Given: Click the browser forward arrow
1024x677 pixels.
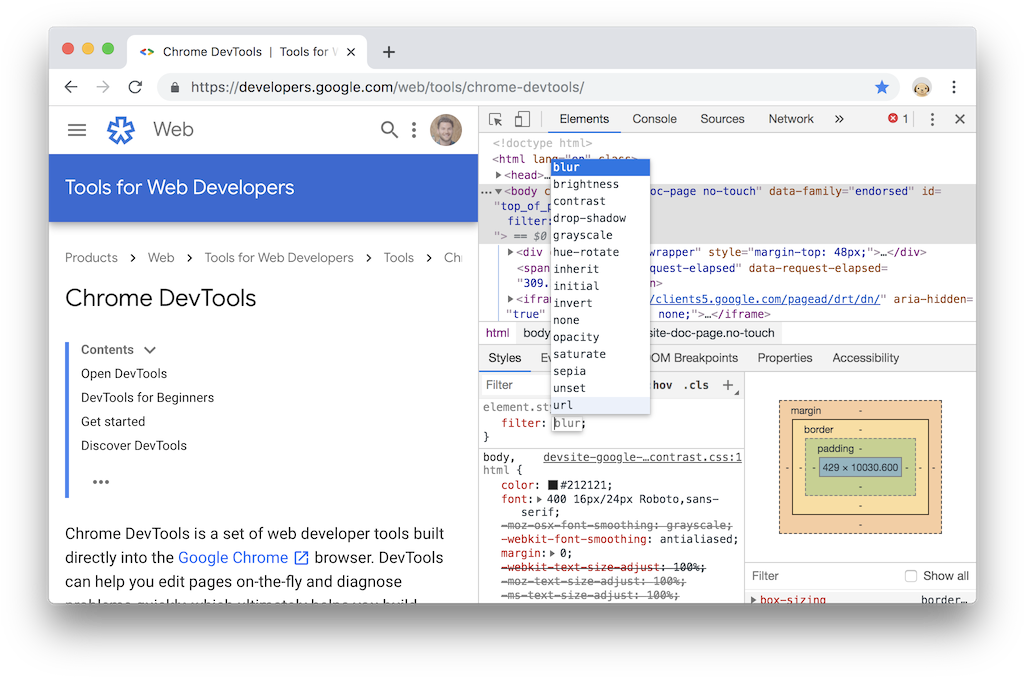Looking at the screenshot, I should [103, 87].
